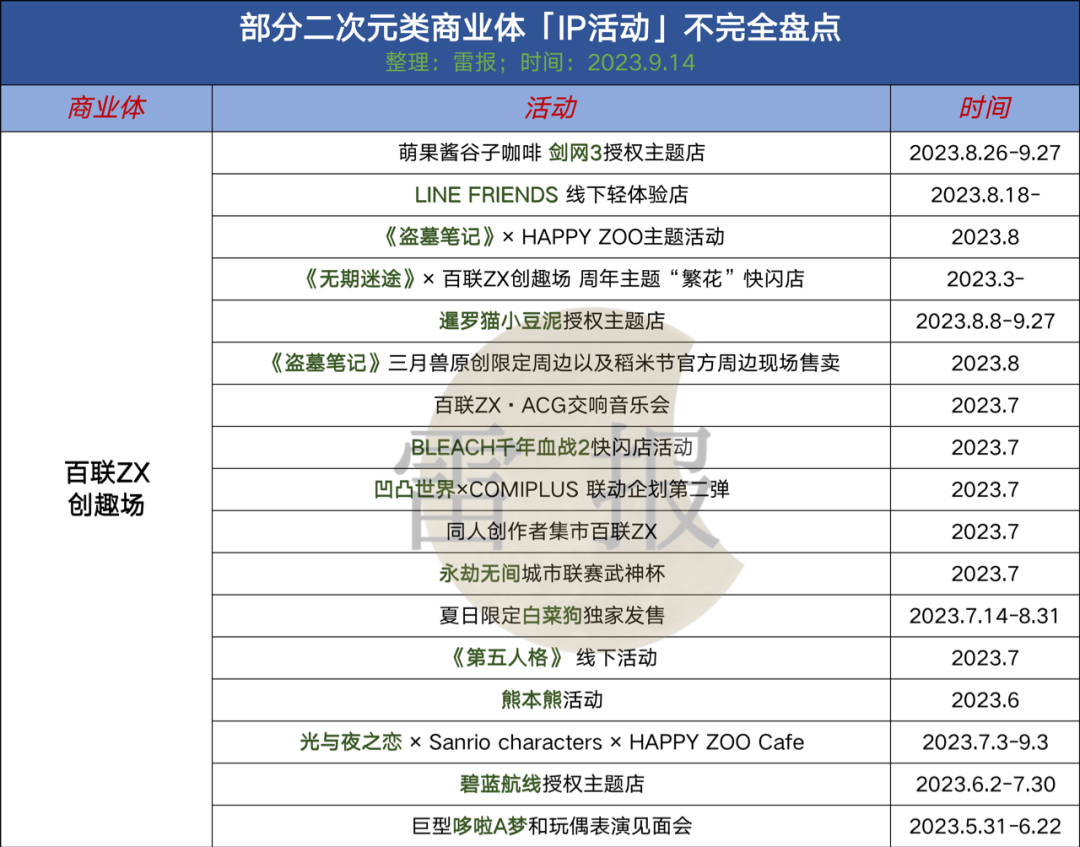Image resolution: width=1080 pixels, height=847 pixels.
Task: Click the 百联ZX创趣场 merged cell
Action: click(106, 489)
